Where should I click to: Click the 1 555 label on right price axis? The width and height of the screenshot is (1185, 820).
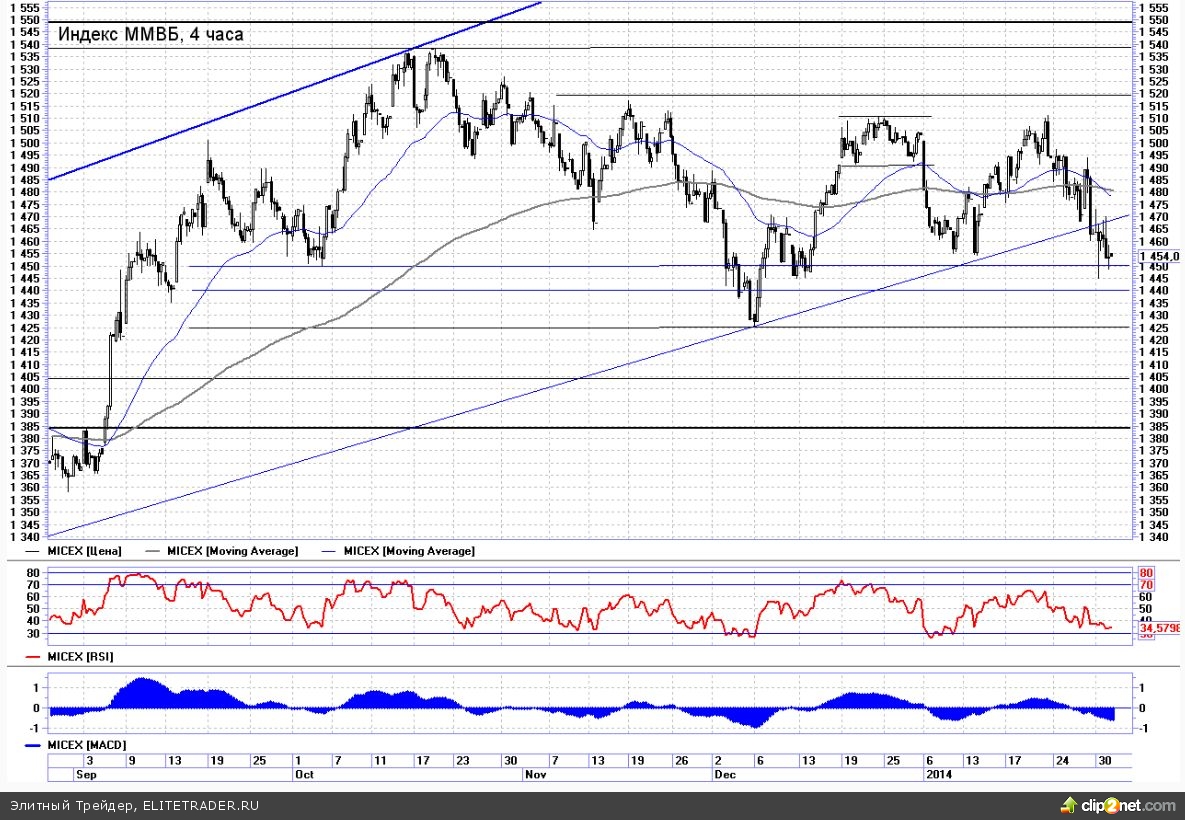point(1157,7)
